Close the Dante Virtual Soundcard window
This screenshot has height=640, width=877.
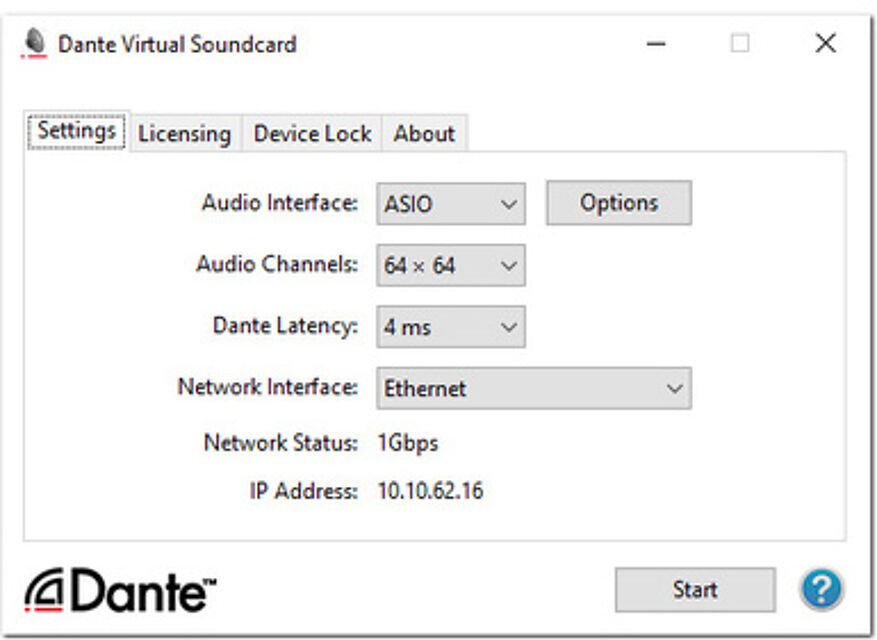point(825,44)
